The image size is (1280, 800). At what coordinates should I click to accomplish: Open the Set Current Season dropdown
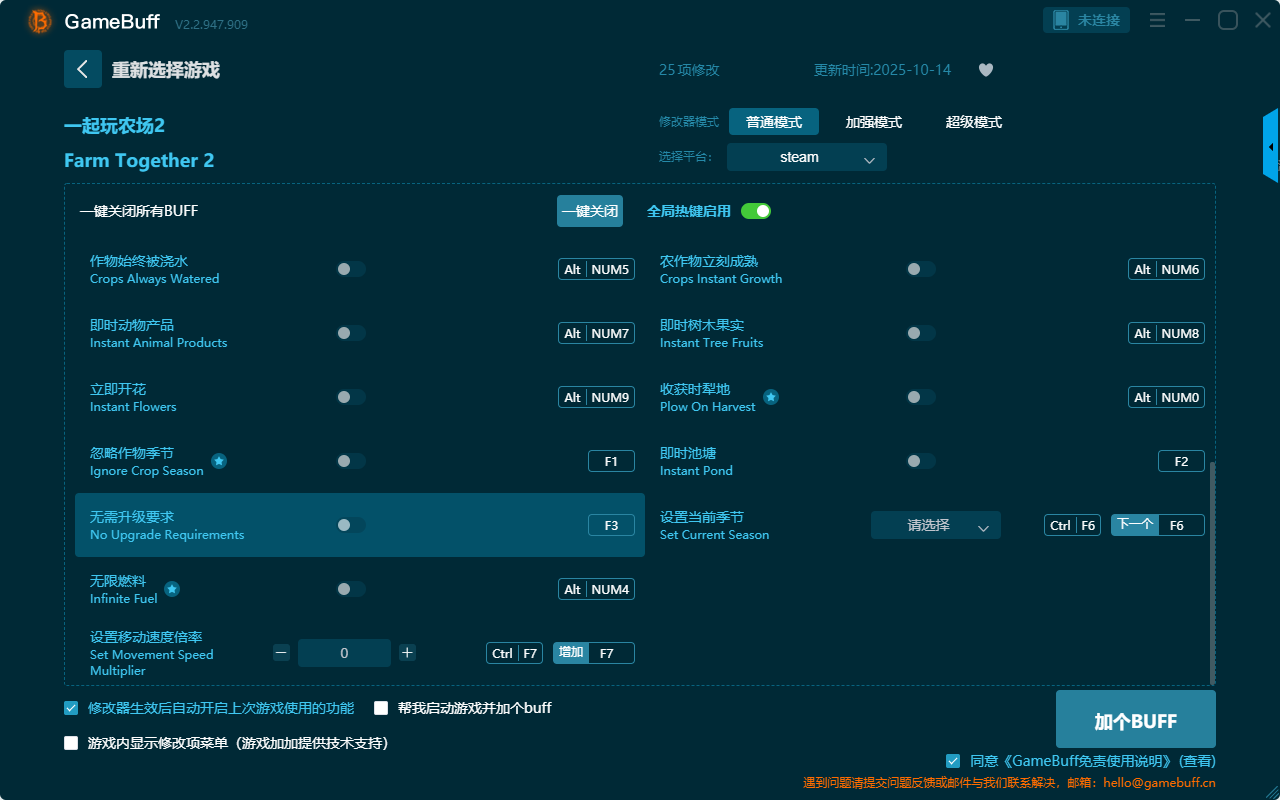935,525
